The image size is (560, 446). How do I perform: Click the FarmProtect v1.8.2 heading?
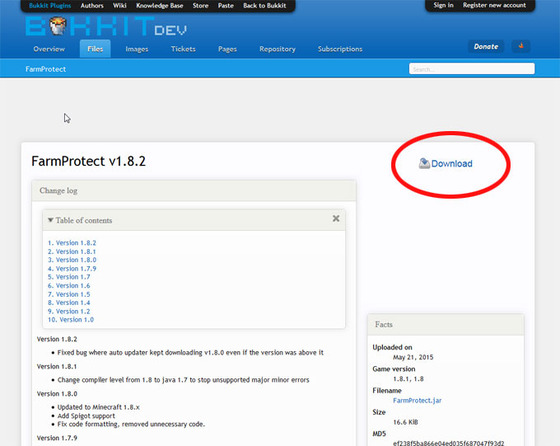89,161
